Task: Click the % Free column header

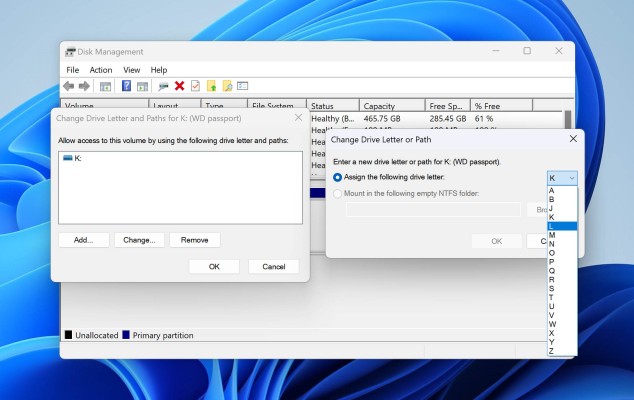Action: click(501, 106)
